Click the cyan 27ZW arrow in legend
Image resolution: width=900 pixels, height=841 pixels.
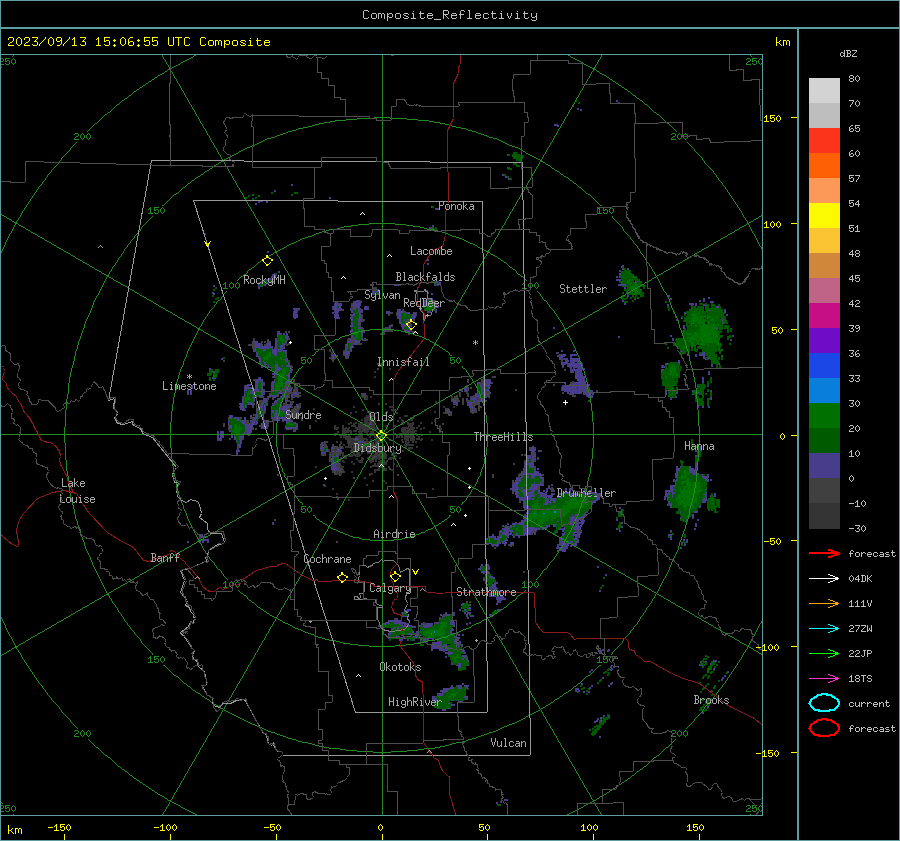[x=824, y=629]
